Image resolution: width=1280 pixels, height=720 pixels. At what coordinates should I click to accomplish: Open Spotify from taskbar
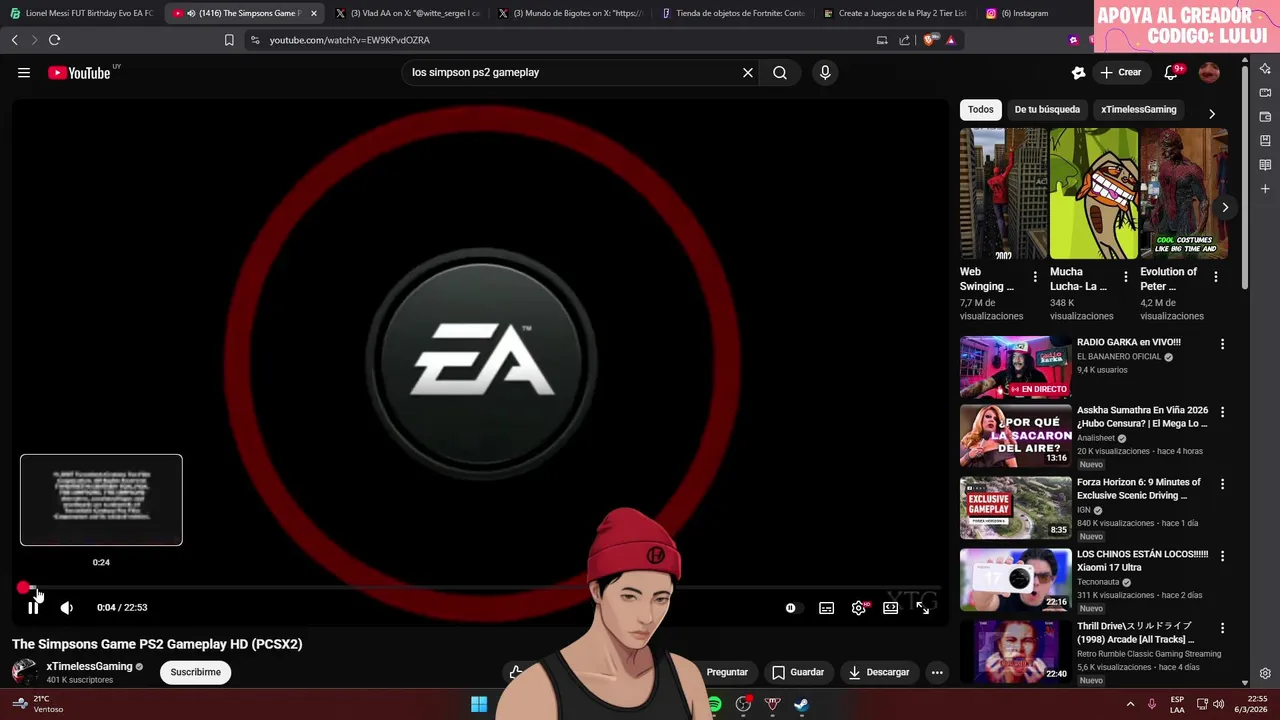tap(714, 704)
